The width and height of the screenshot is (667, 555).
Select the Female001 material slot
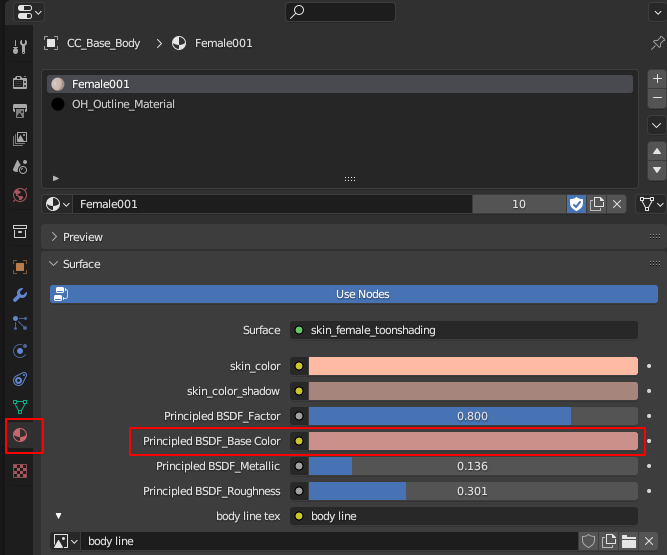click(339, 84)
